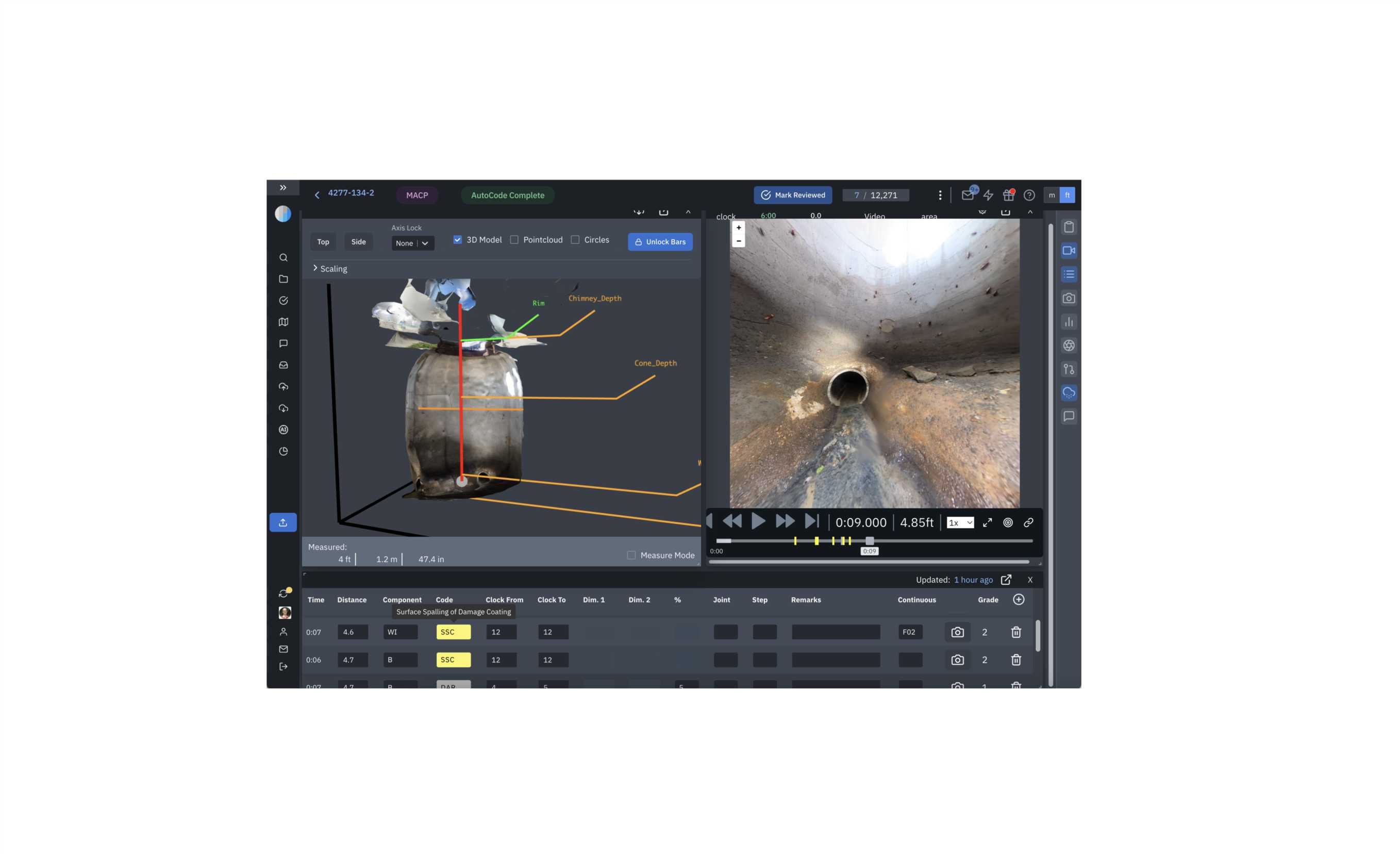
Task: Enable the Pointcloud checkbox
Action: tap(514, 240)
